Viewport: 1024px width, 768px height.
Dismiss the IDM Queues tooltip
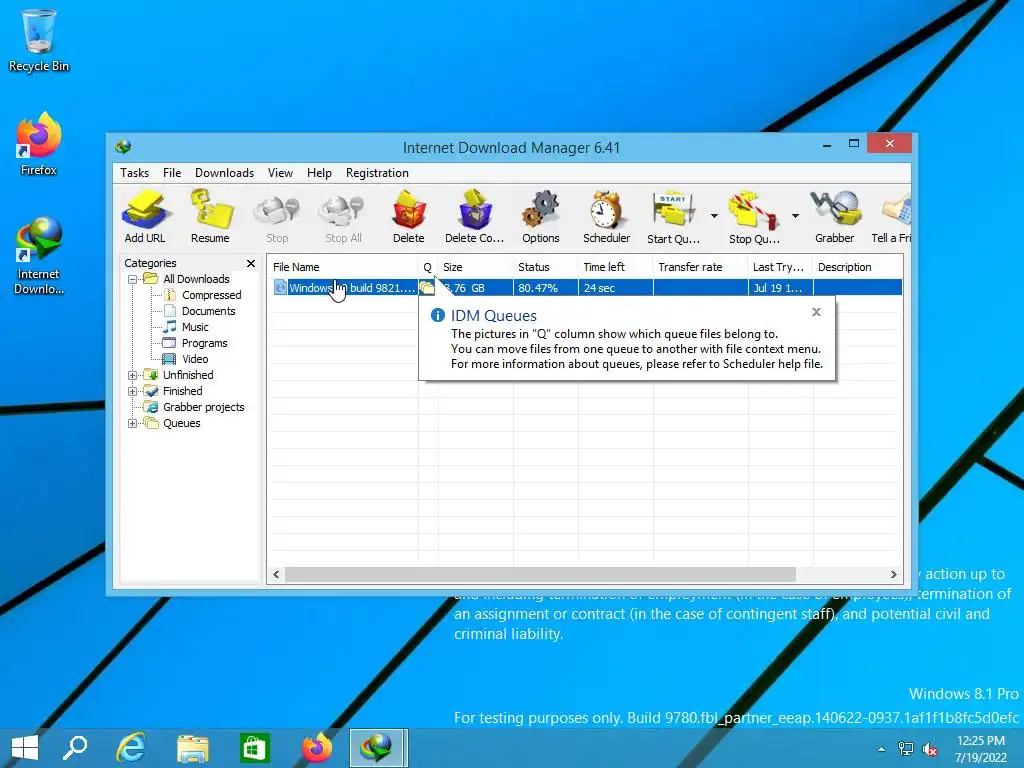click(x=816, y=312)
